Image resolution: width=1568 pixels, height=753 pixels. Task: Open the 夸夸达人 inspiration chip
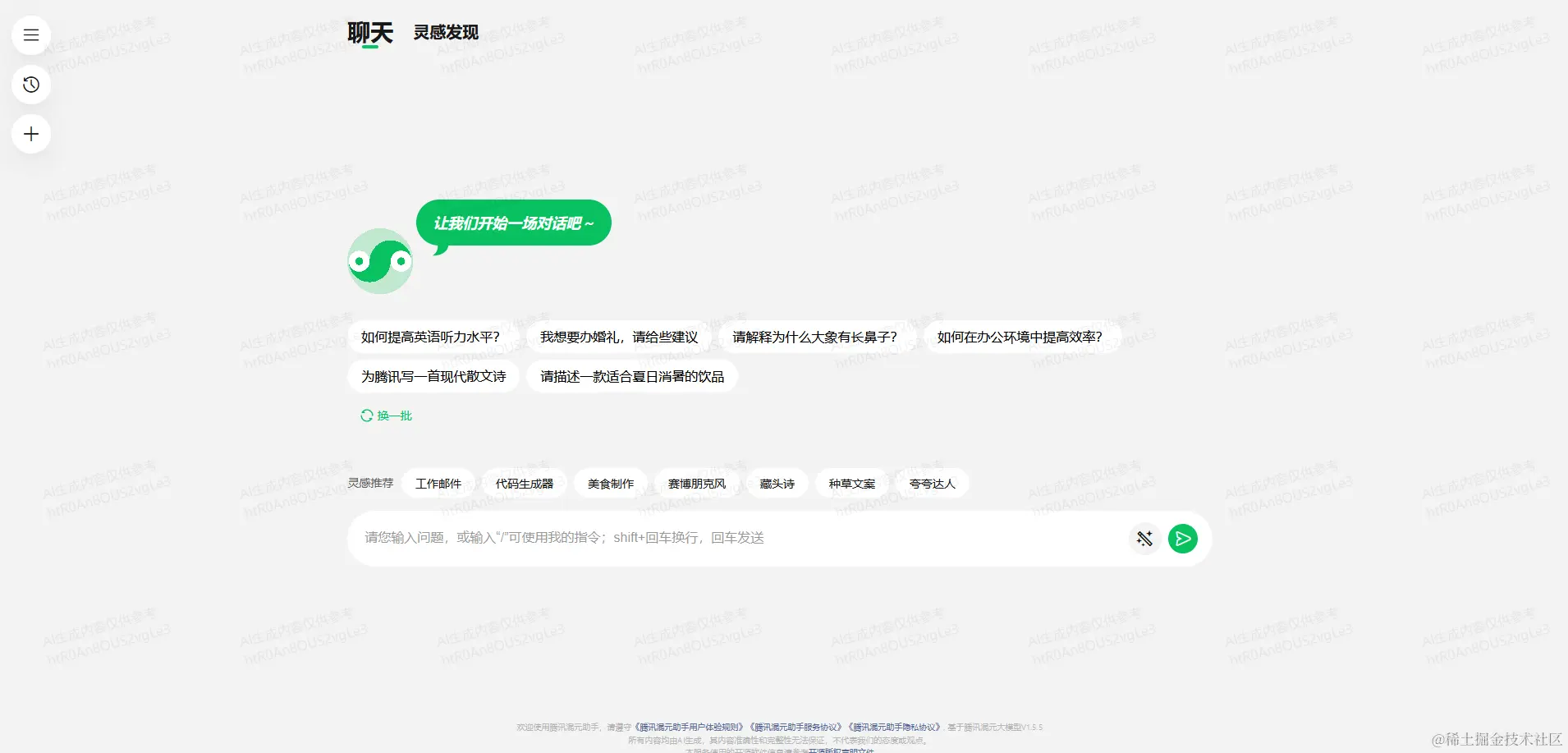pyautogui.click(x=933, y=484)
